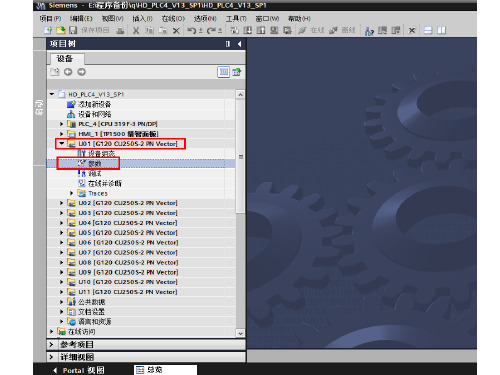Click the Open project folder icon

pyautogui.click(x=61, y=30)
